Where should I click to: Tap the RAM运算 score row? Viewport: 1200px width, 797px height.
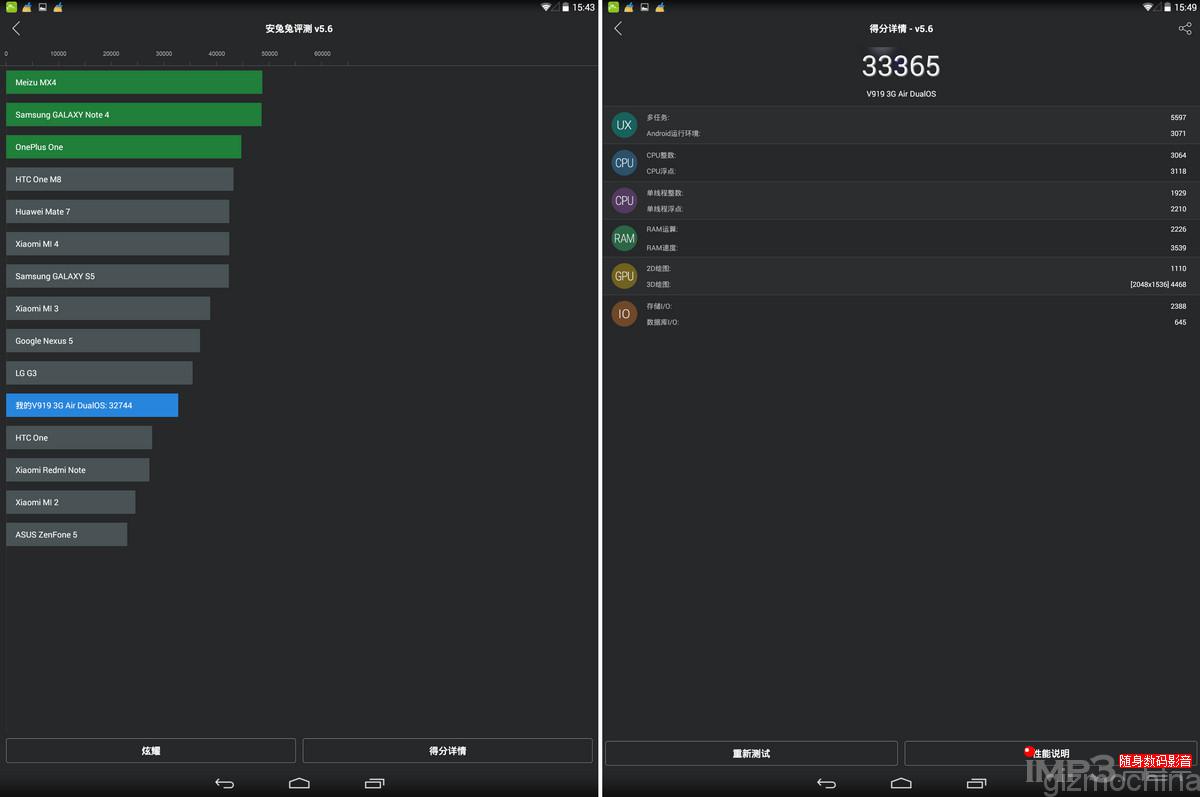click(916, 229)
